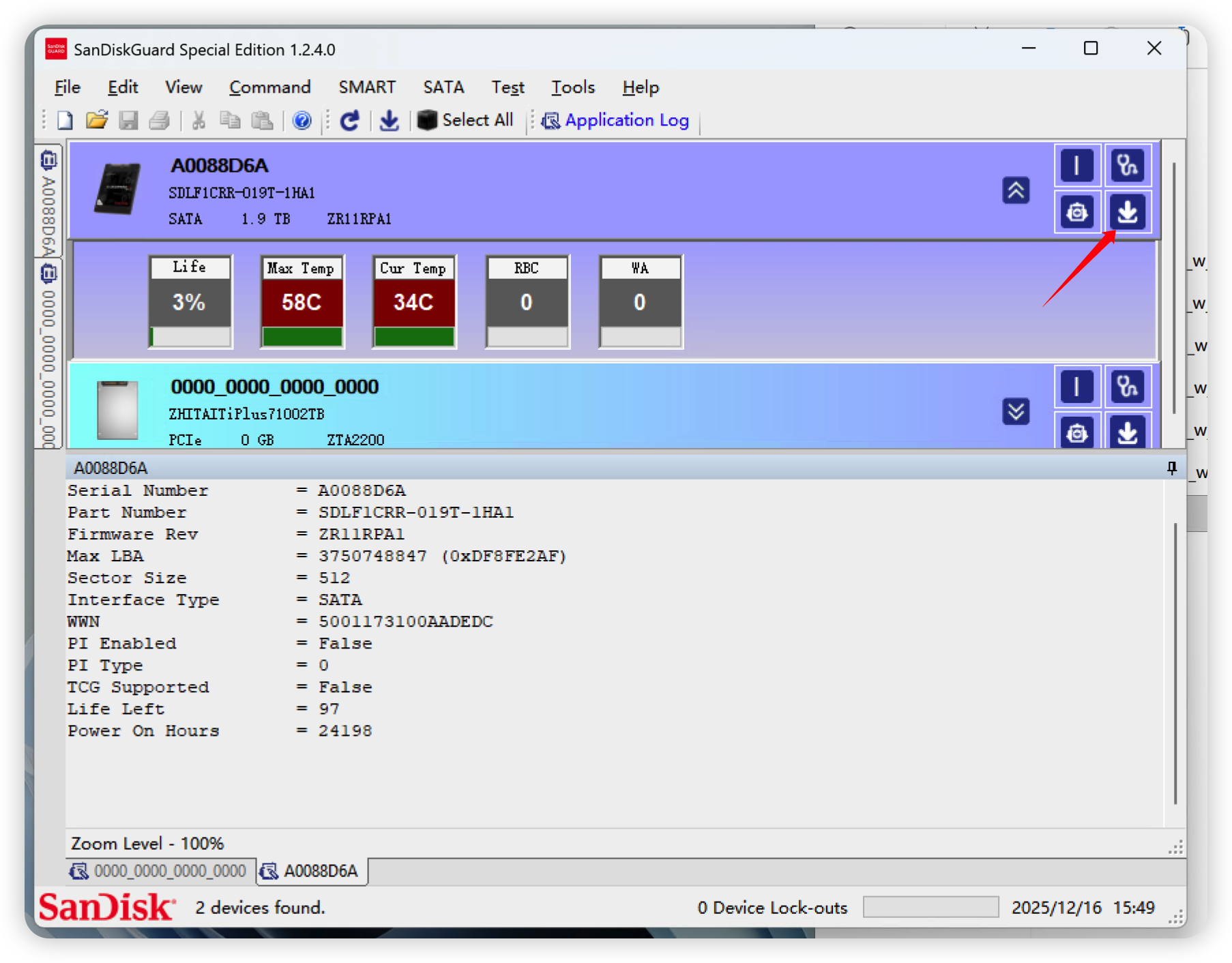This screenshot has height=963, width=1232.
Task: Click the TCG Supported row
Action: pos(220,687)
